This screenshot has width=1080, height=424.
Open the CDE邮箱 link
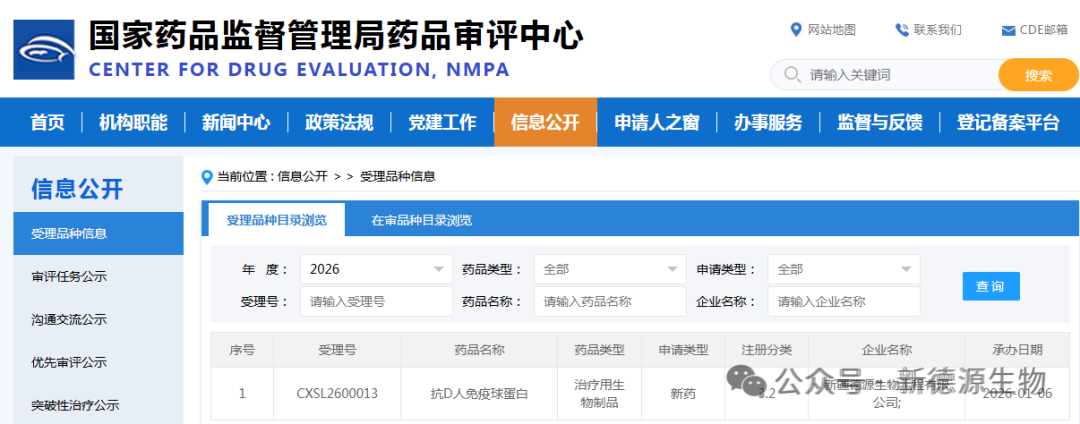[x=1044, y=30]
